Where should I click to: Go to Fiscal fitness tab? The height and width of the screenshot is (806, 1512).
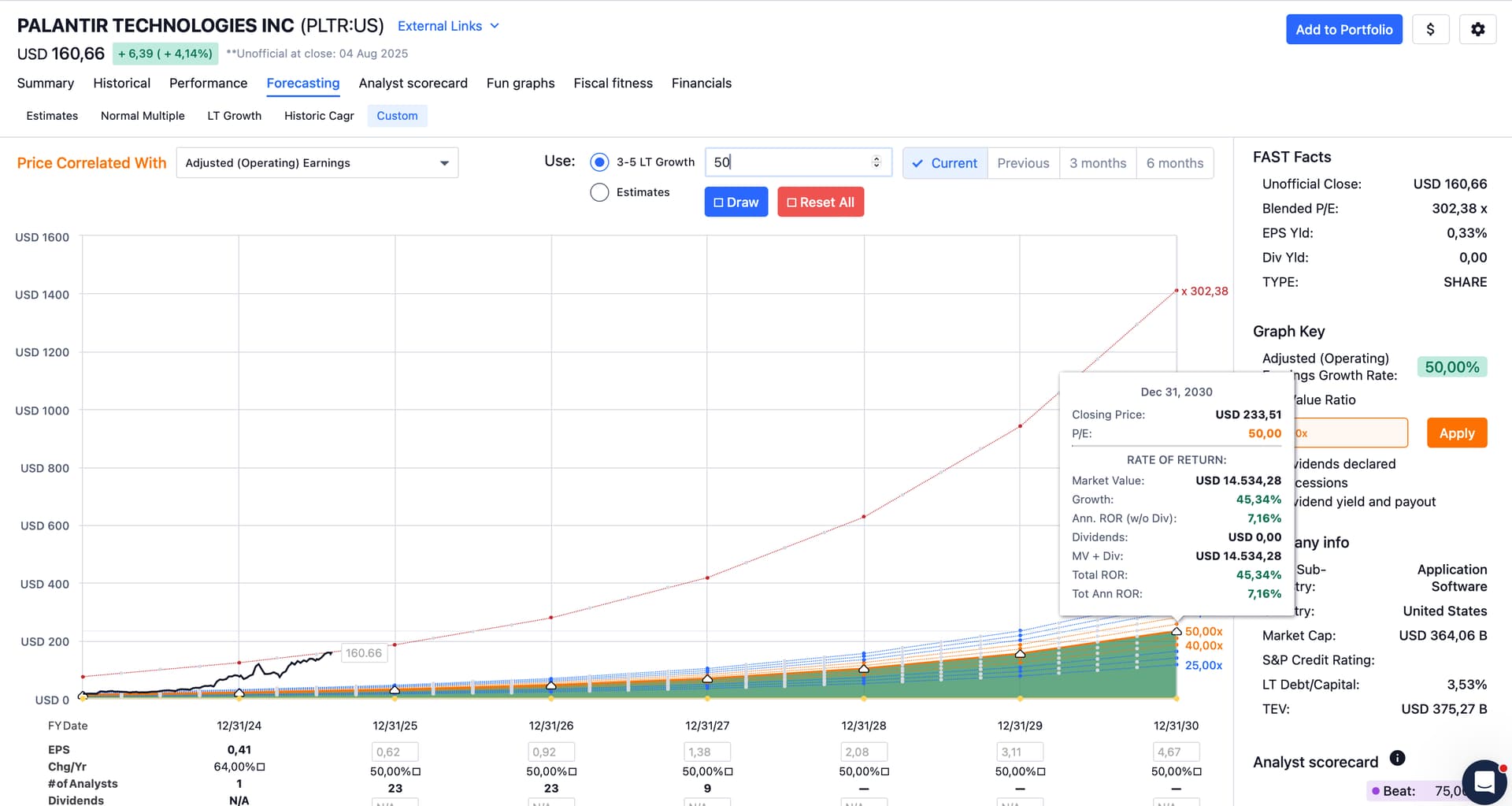(x=613, y=83)
